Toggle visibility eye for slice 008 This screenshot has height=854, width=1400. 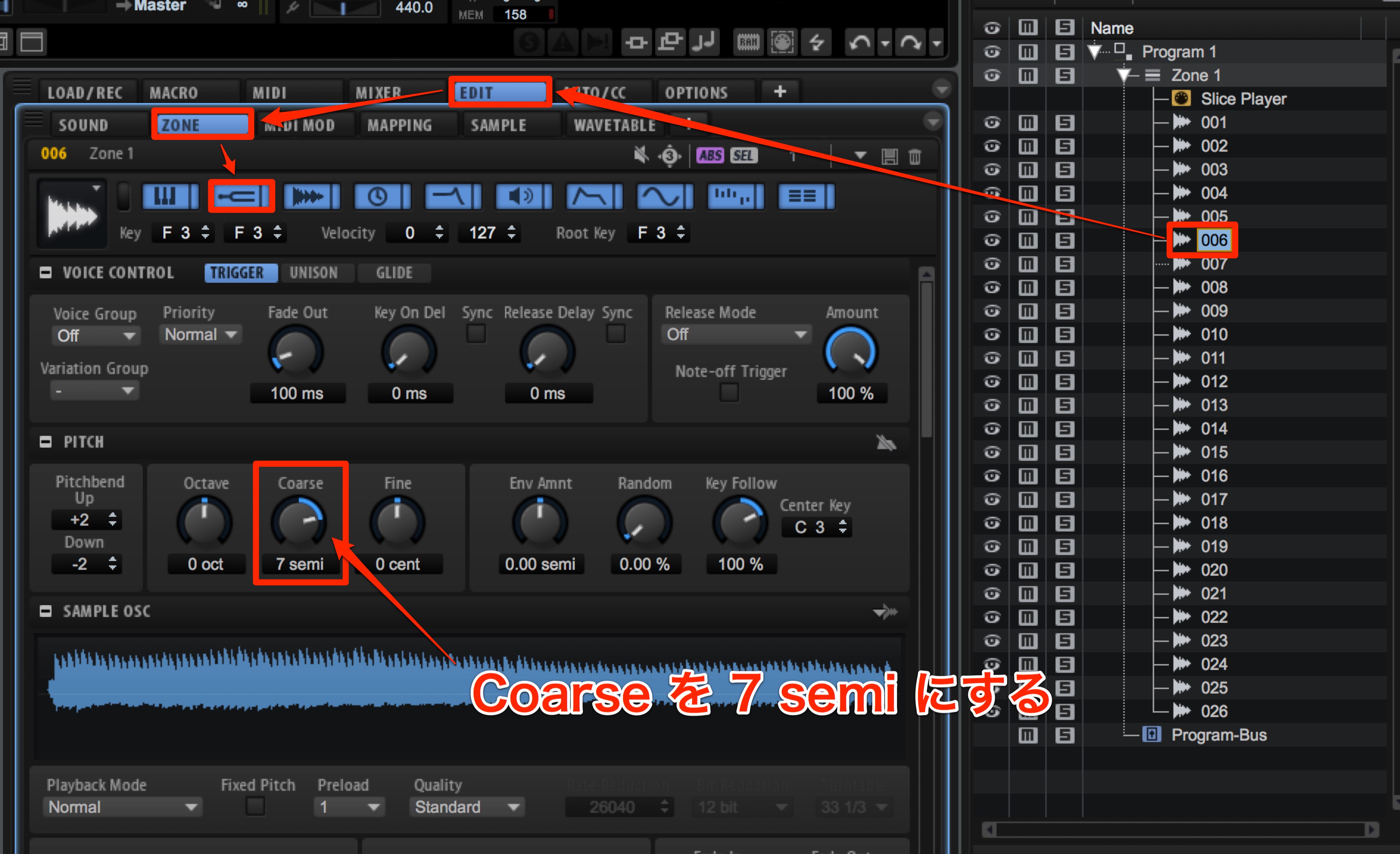point(992,287)
